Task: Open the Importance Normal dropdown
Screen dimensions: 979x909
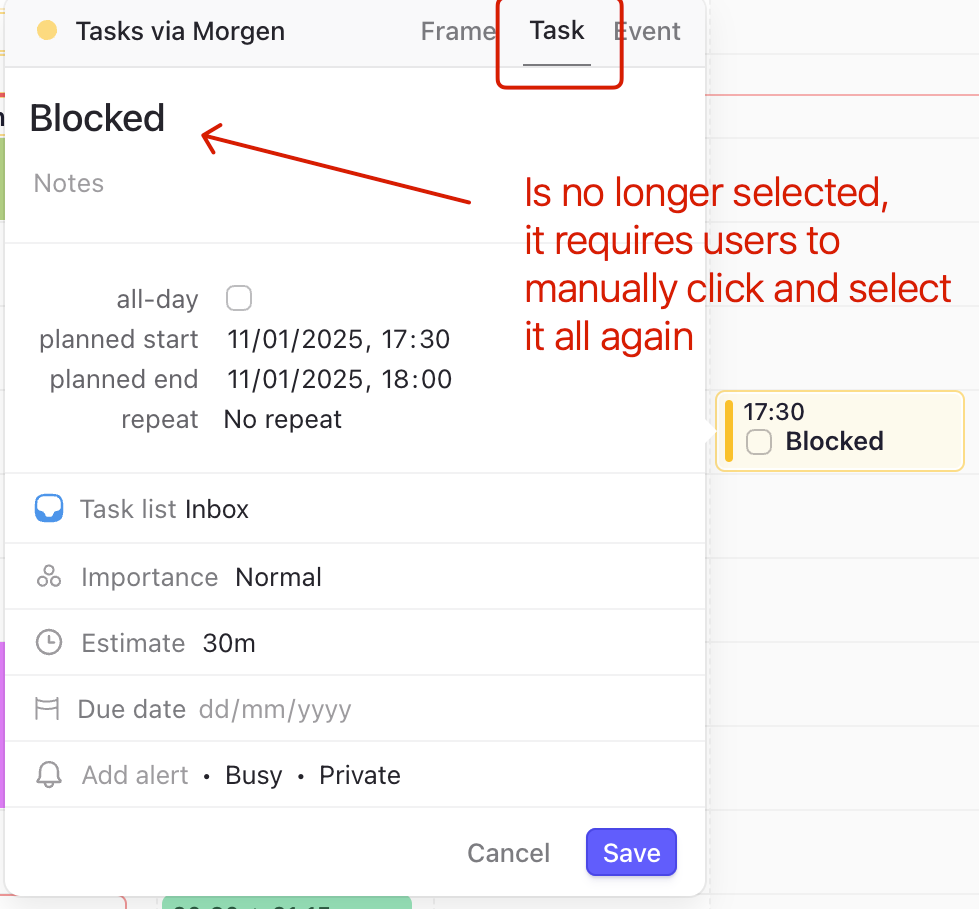Action: click(x=278, y=577)
